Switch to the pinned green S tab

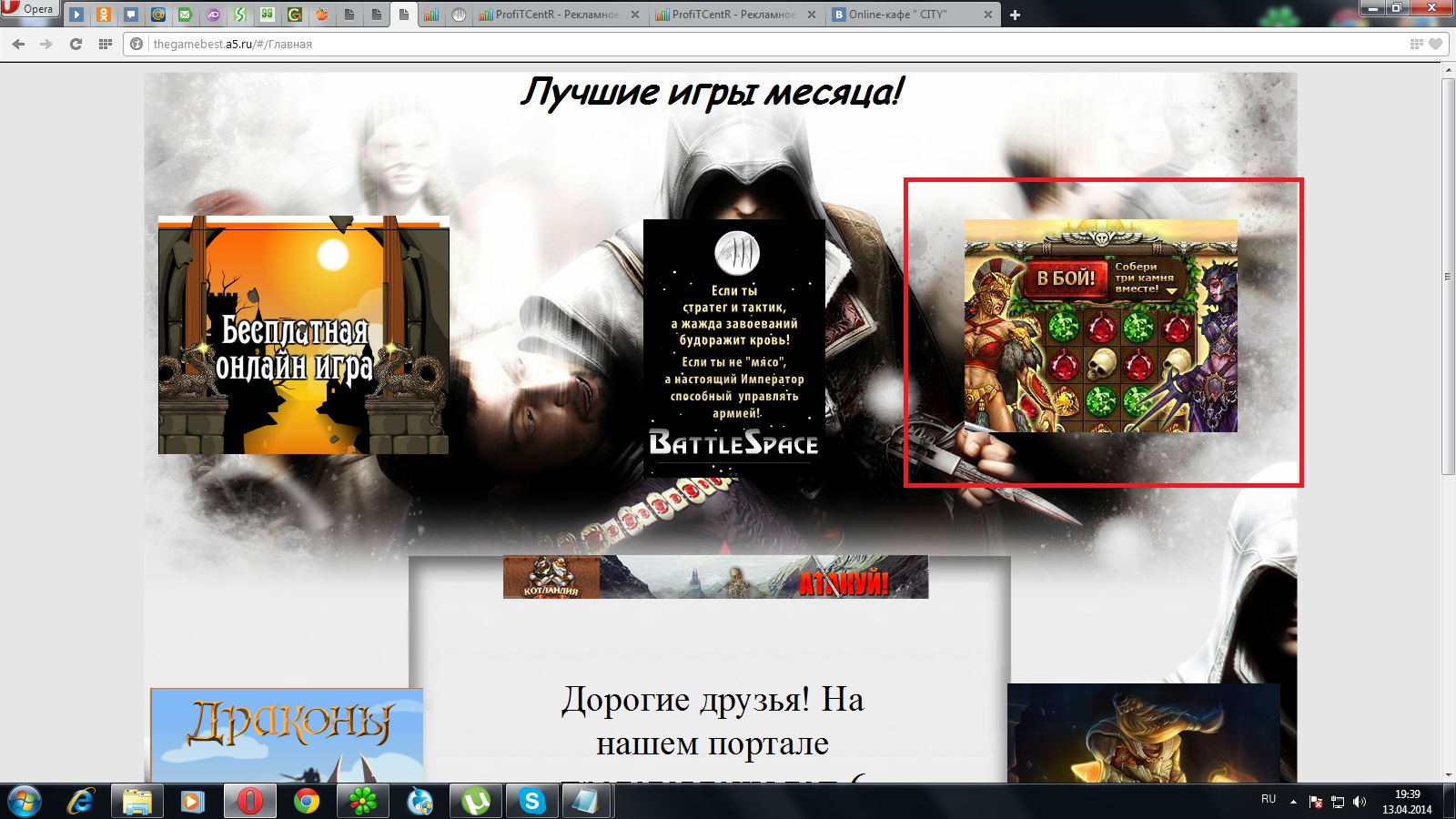pos(240,15)
